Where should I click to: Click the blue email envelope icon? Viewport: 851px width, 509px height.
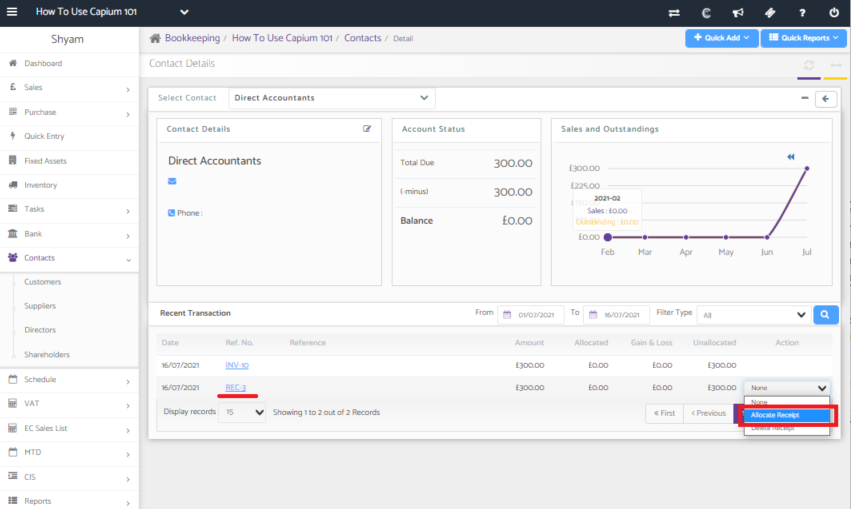coord(172,181)
